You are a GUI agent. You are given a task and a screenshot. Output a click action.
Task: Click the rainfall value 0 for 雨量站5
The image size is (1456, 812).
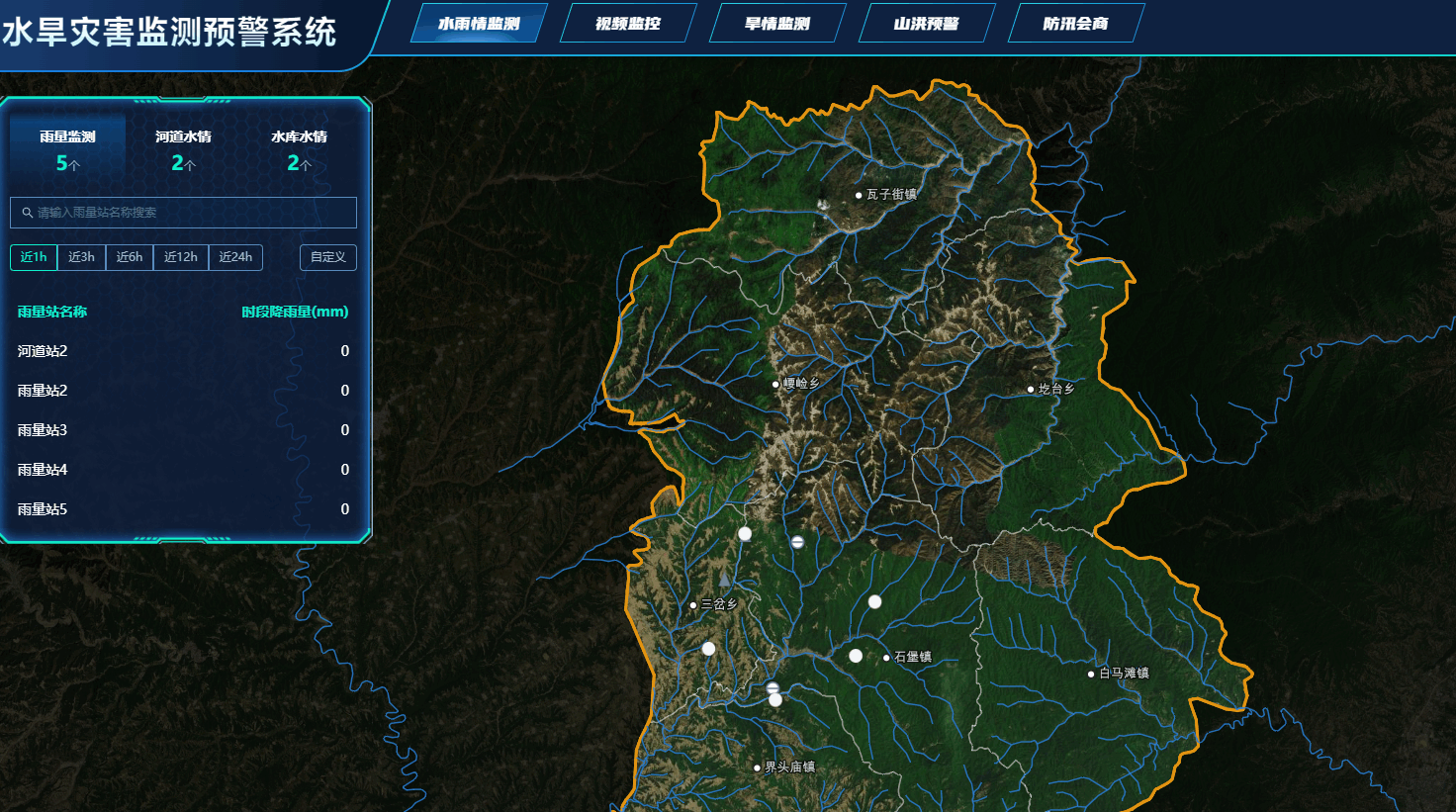[344, 509]
